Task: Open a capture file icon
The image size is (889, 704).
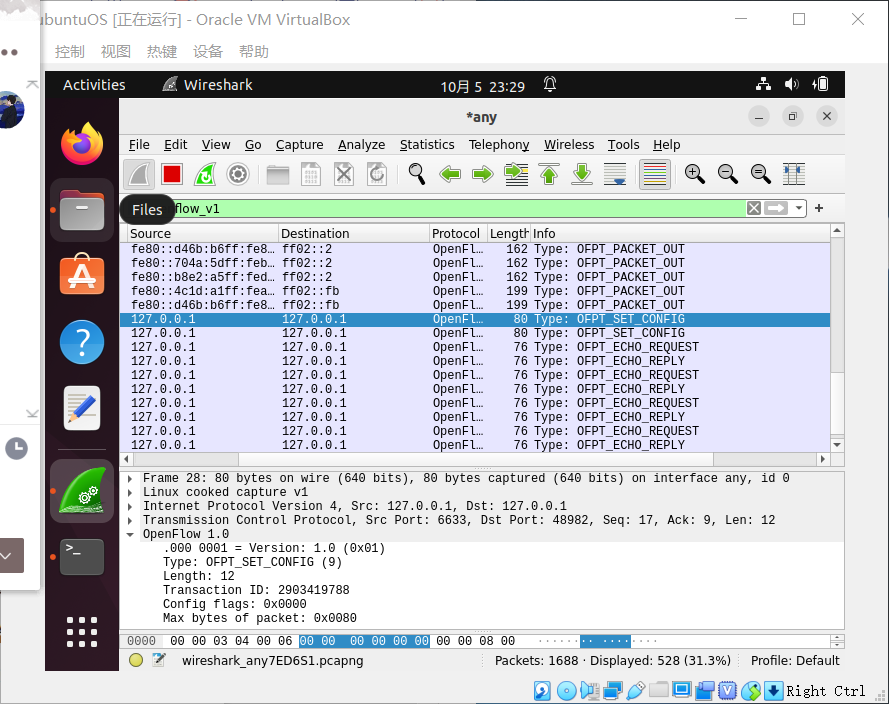Action: click(278, 174)
